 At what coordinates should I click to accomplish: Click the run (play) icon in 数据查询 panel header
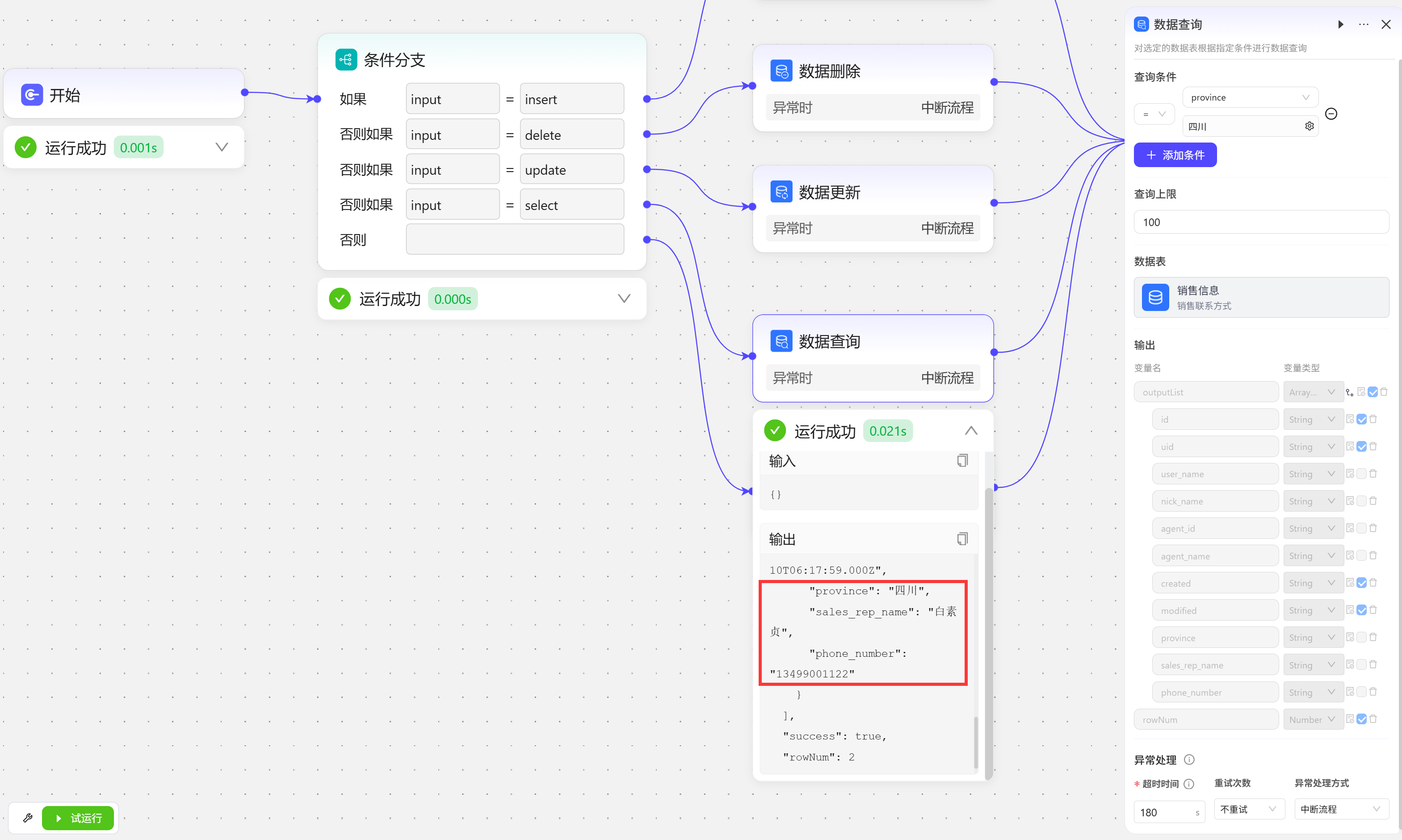coord(1340,24)
